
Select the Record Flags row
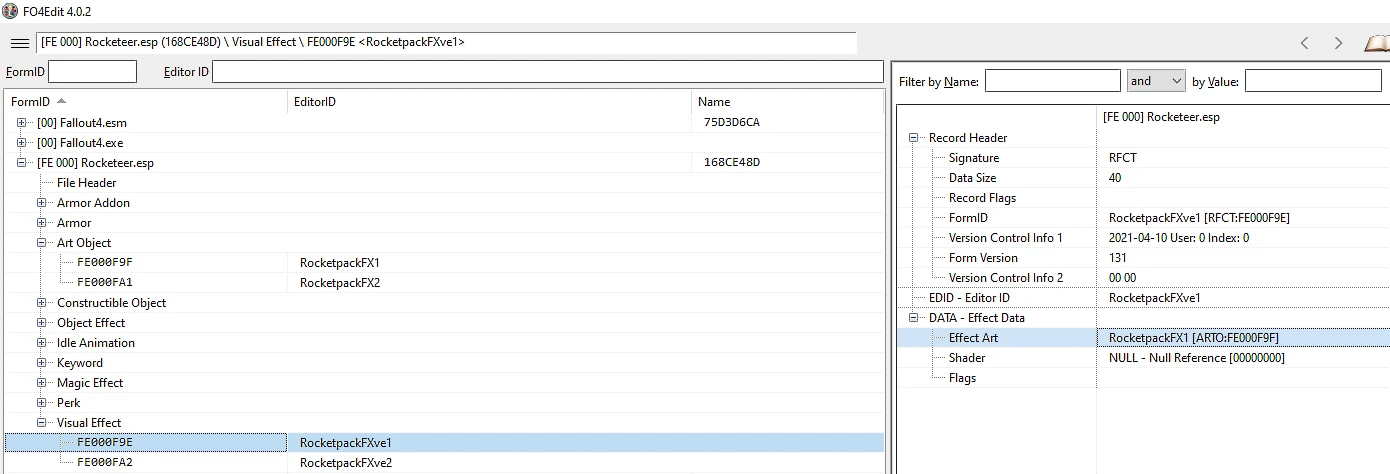pos(1143,198)
